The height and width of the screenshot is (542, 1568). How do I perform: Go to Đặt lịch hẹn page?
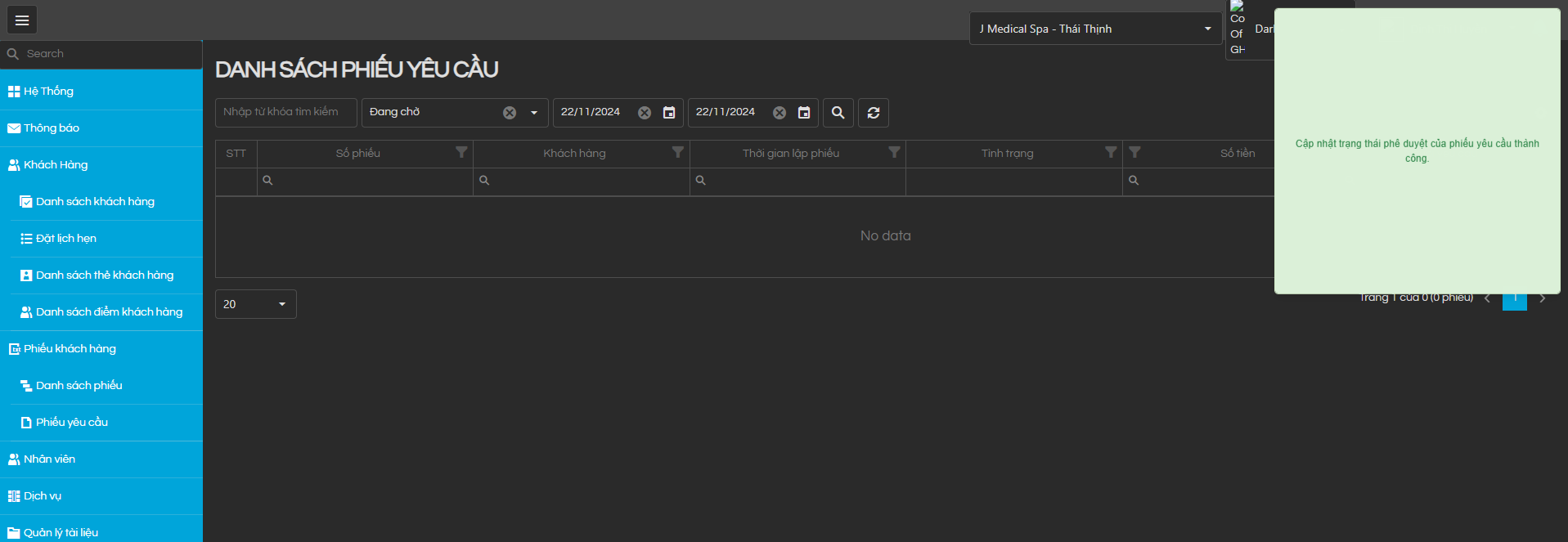click(66, 239)
